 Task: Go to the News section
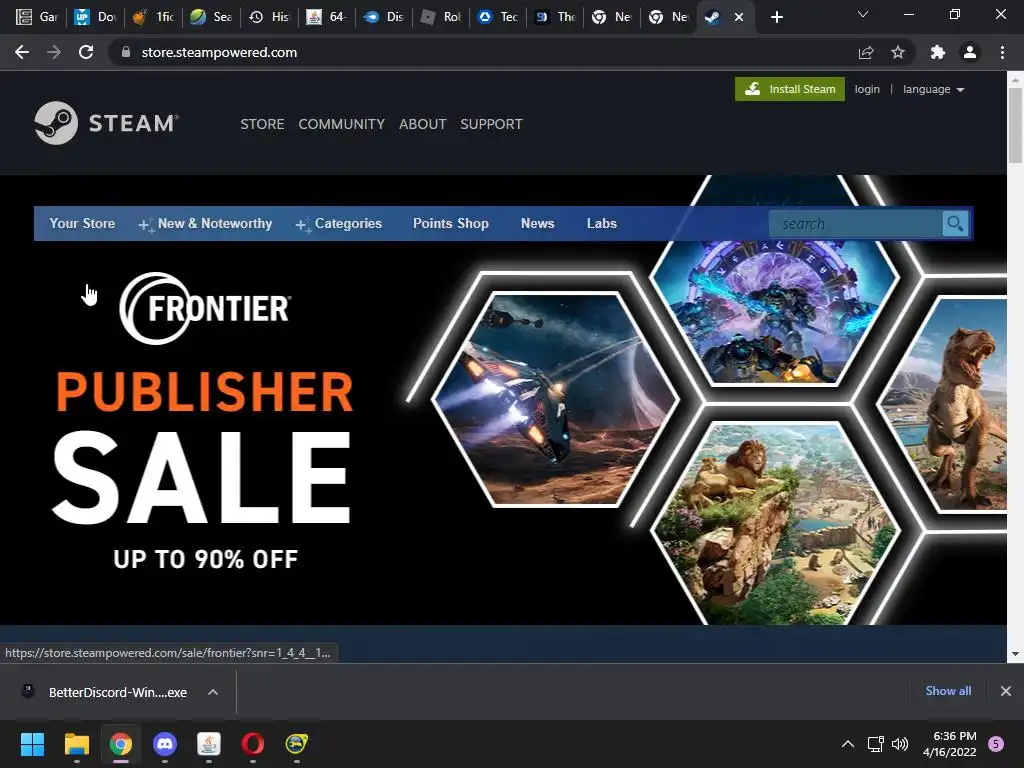(x=537, y=223)
